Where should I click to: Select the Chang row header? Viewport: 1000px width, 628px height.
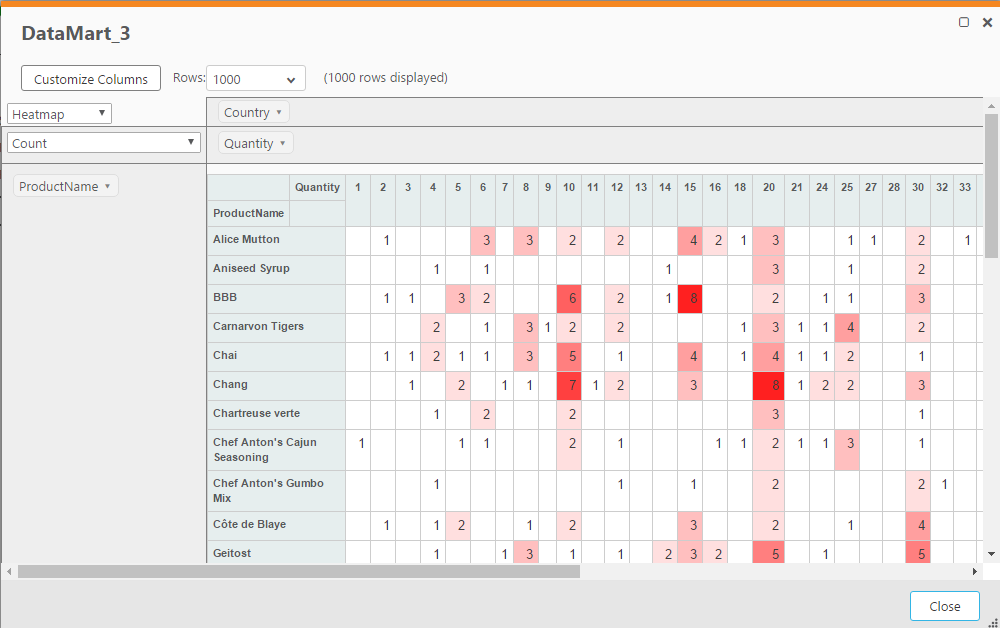point(276,386)
